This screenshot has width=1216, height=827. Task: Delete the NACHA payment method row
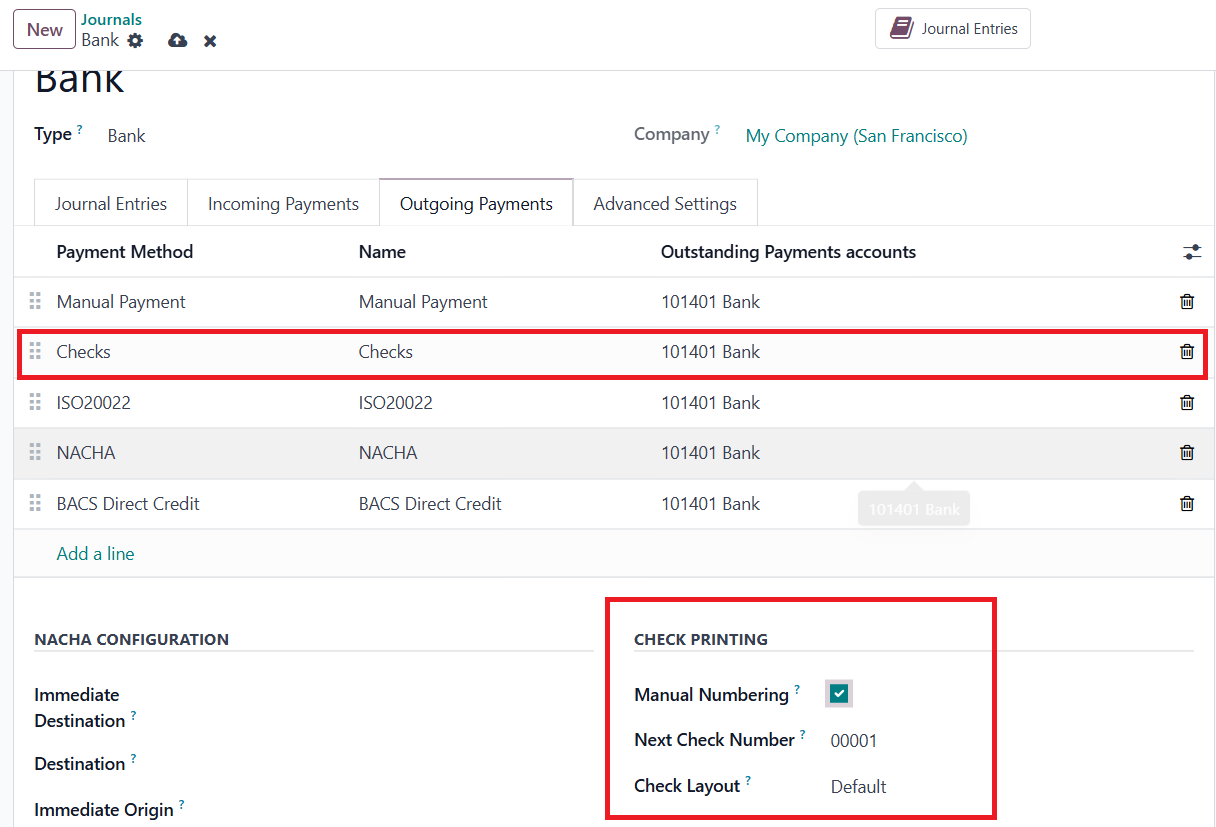pyautogui.click(x=1187, y=453)
